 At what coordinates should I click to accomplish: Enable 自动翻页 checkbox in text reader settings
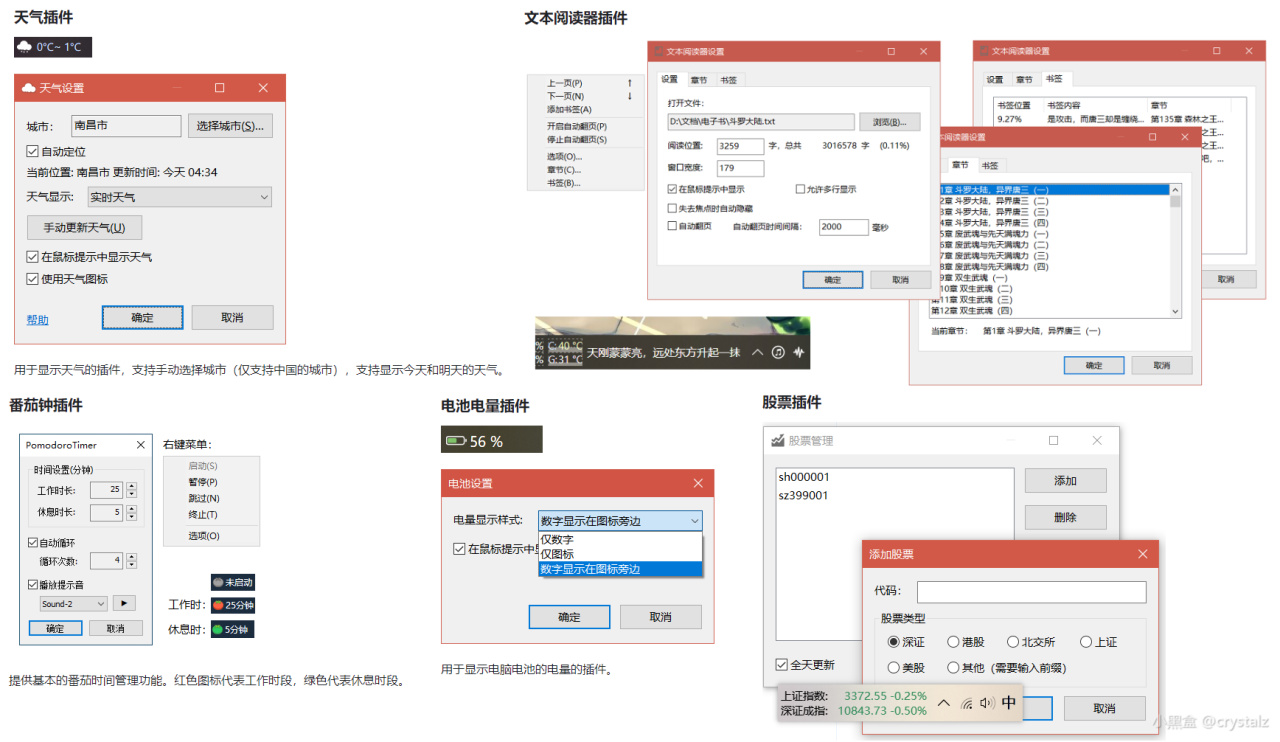[x=672, y=226]
